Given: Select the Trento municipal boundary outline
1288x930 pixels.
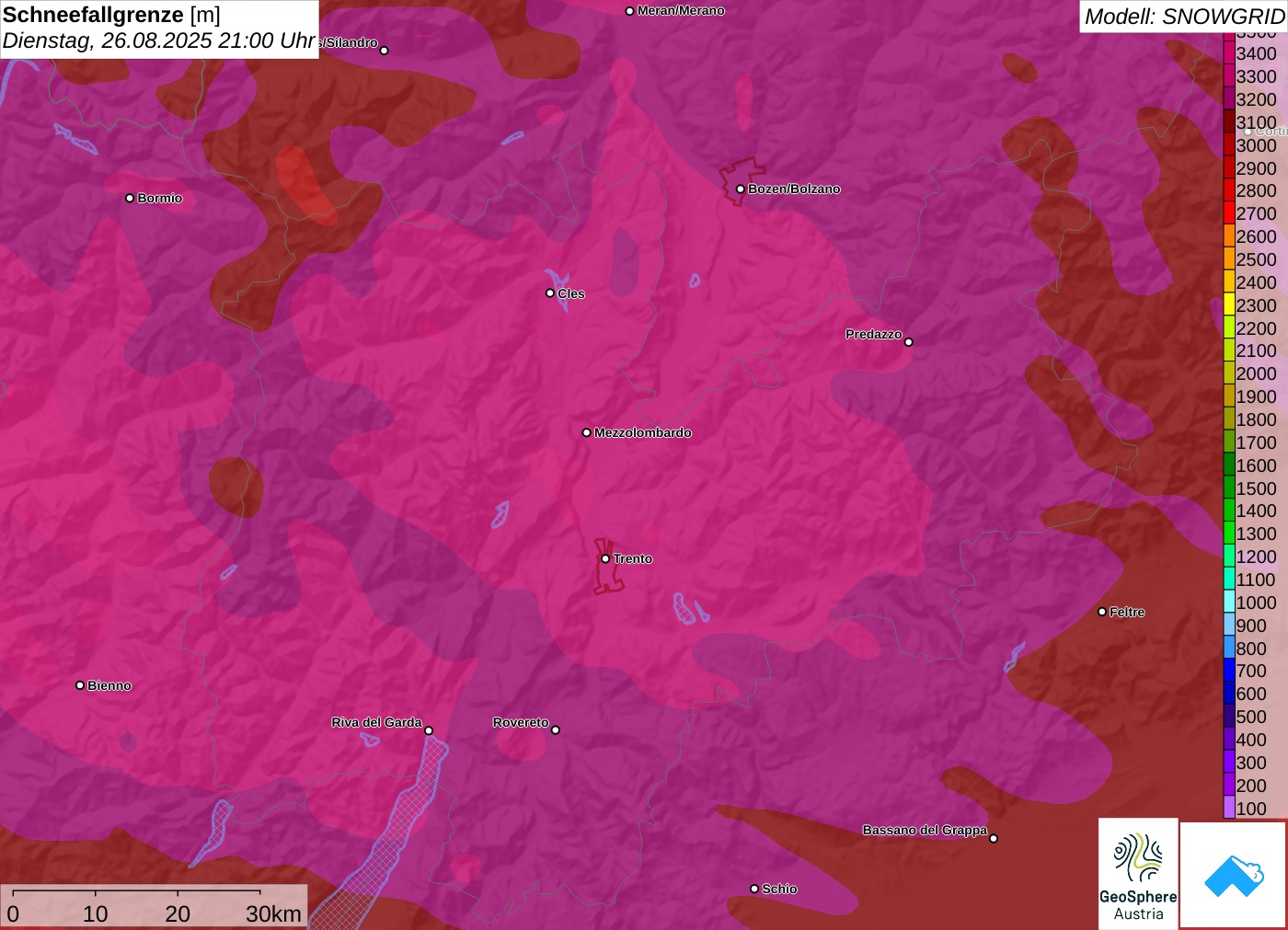Looking at the screenshot, I should click(607, 567).
